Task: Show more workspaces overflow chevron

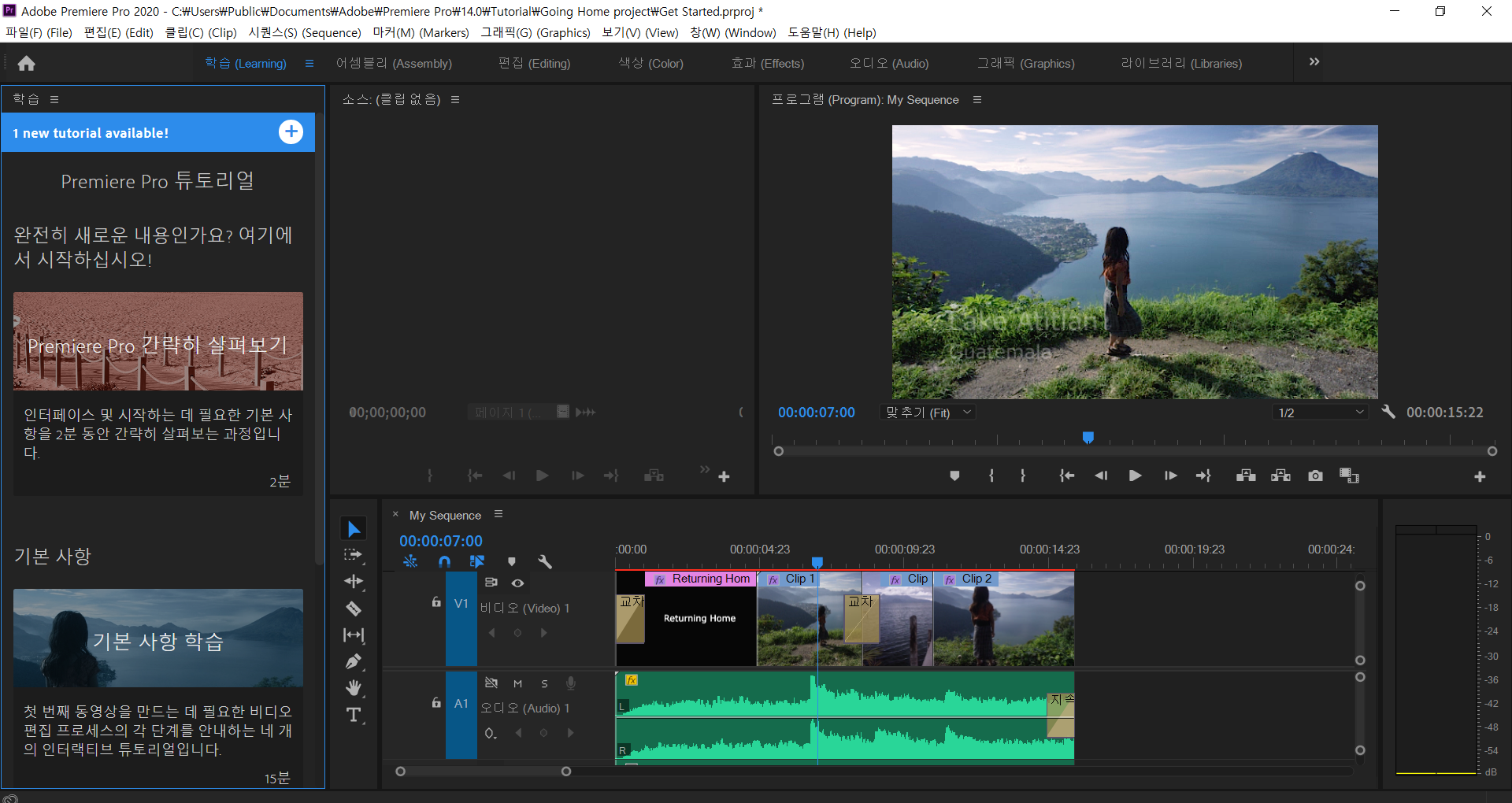Action: pos(1314,61)
